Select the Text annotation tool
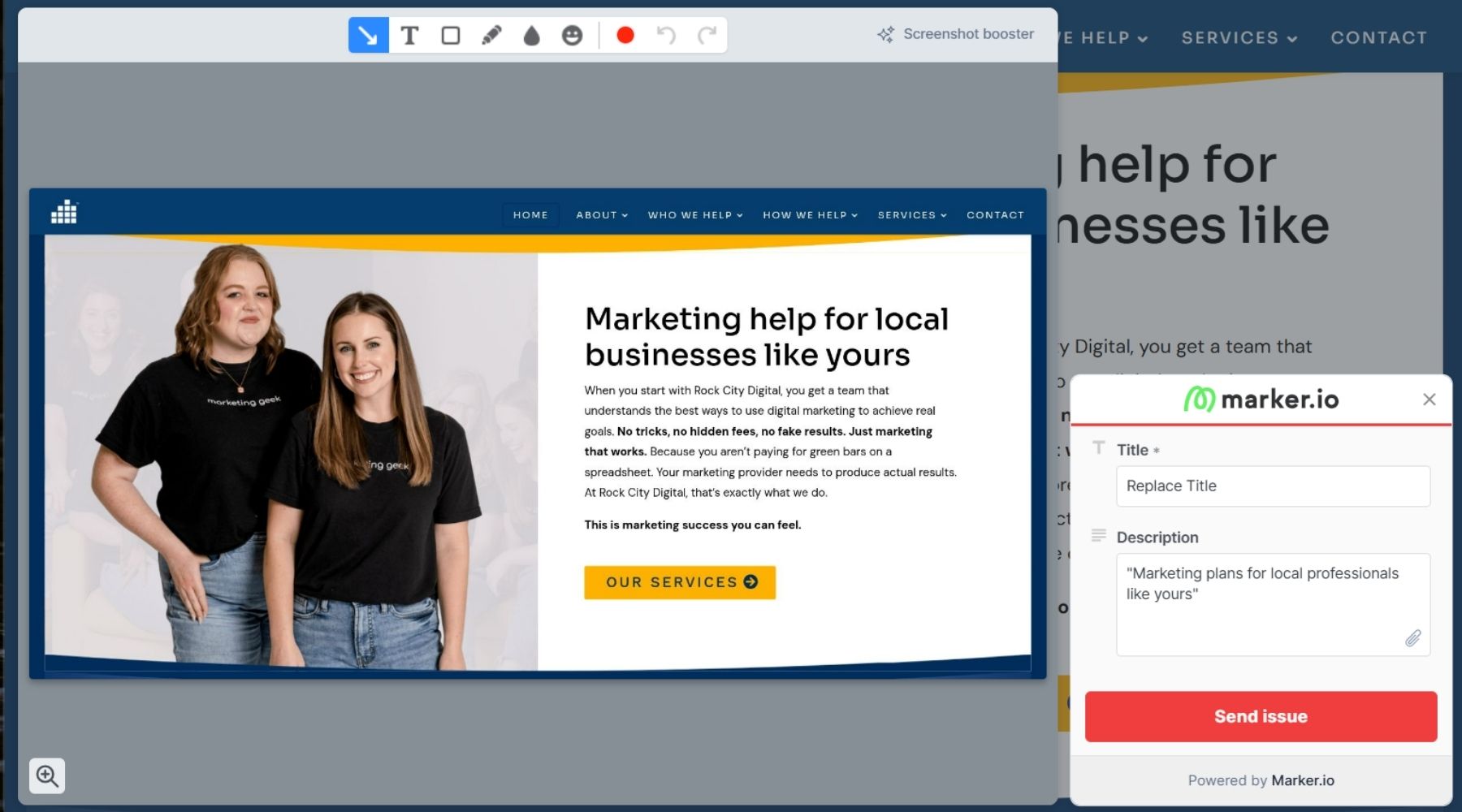Screen dimensions: 1462x812 [410, 36]
